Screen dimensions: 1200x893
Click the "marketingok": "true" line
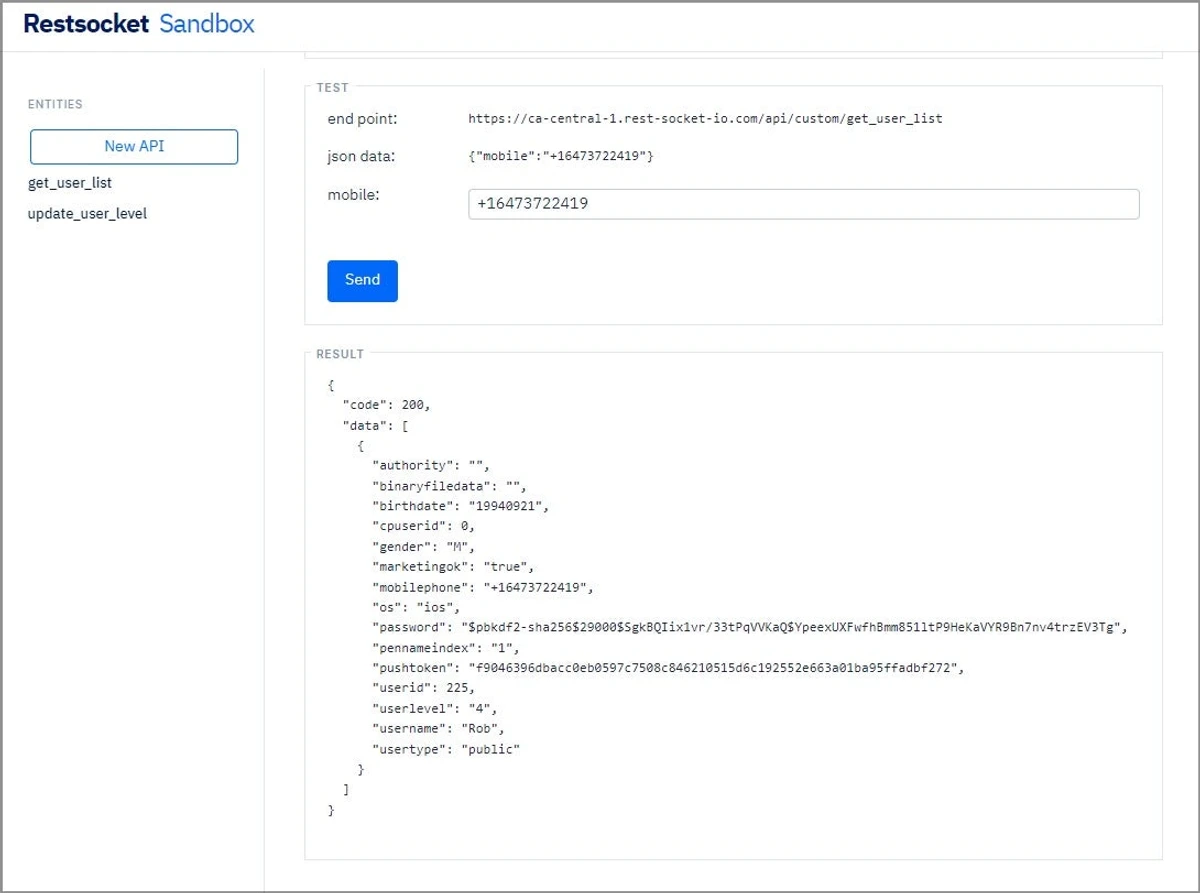(454, 567)
